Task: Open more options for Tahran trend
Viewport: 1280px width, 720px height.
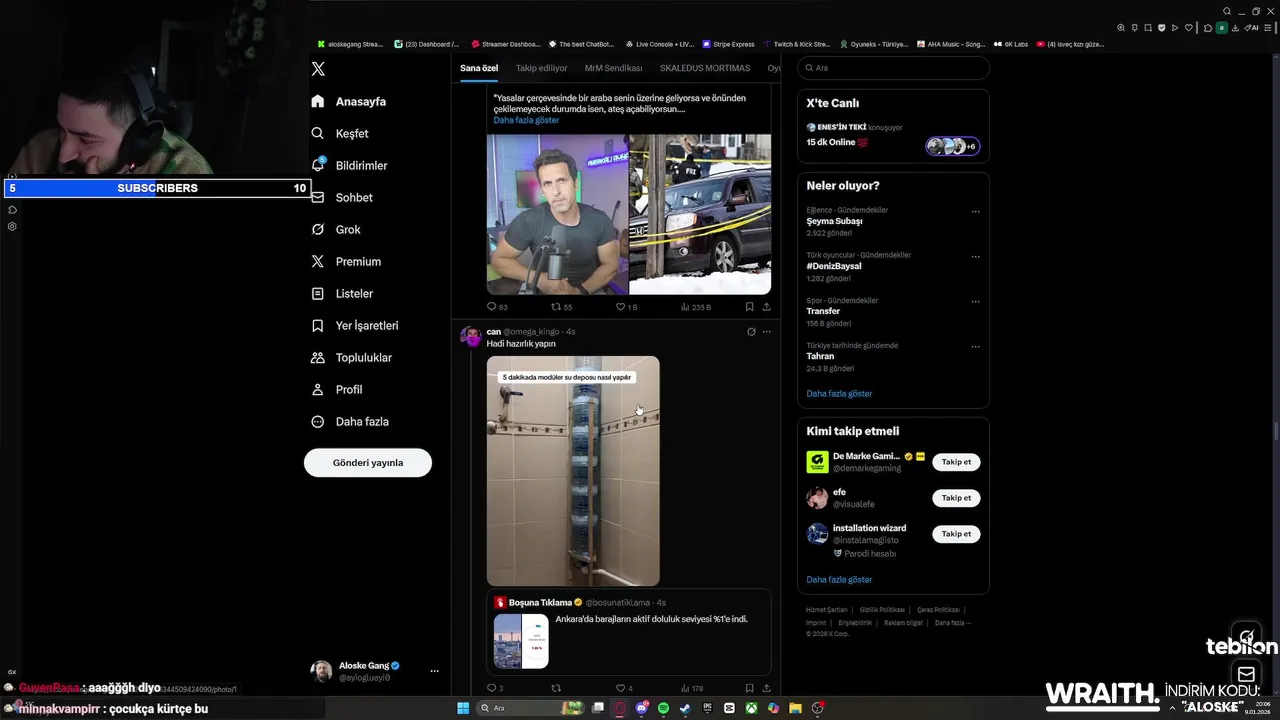Action: [x=976, y=347]
